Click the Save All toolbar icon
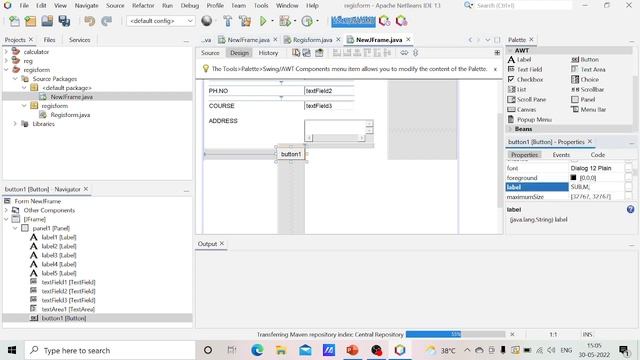The image size is (640, 360). click(x=64, y=21)
